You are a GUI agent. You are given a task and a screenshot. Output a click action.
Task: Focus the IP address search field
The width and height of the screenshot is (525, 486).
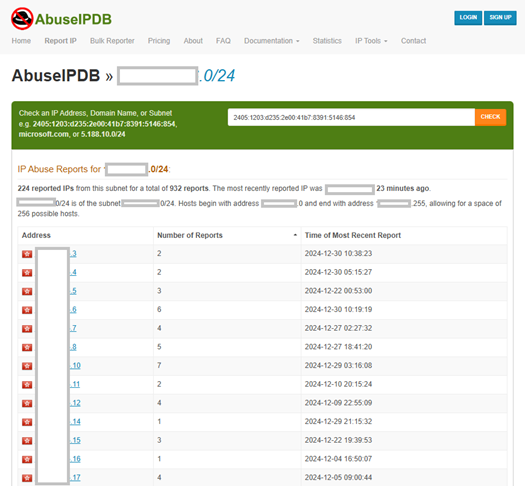[351, 117]
